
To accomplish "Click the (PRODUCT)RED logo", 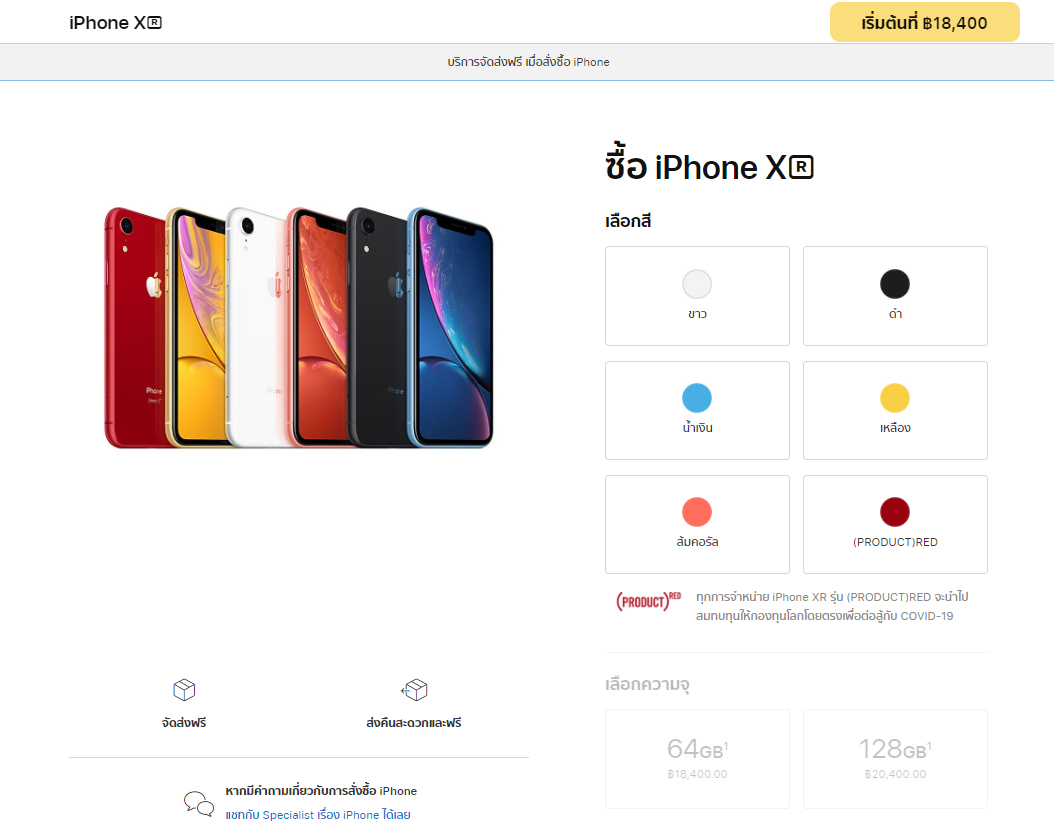I will click(649, 601).
